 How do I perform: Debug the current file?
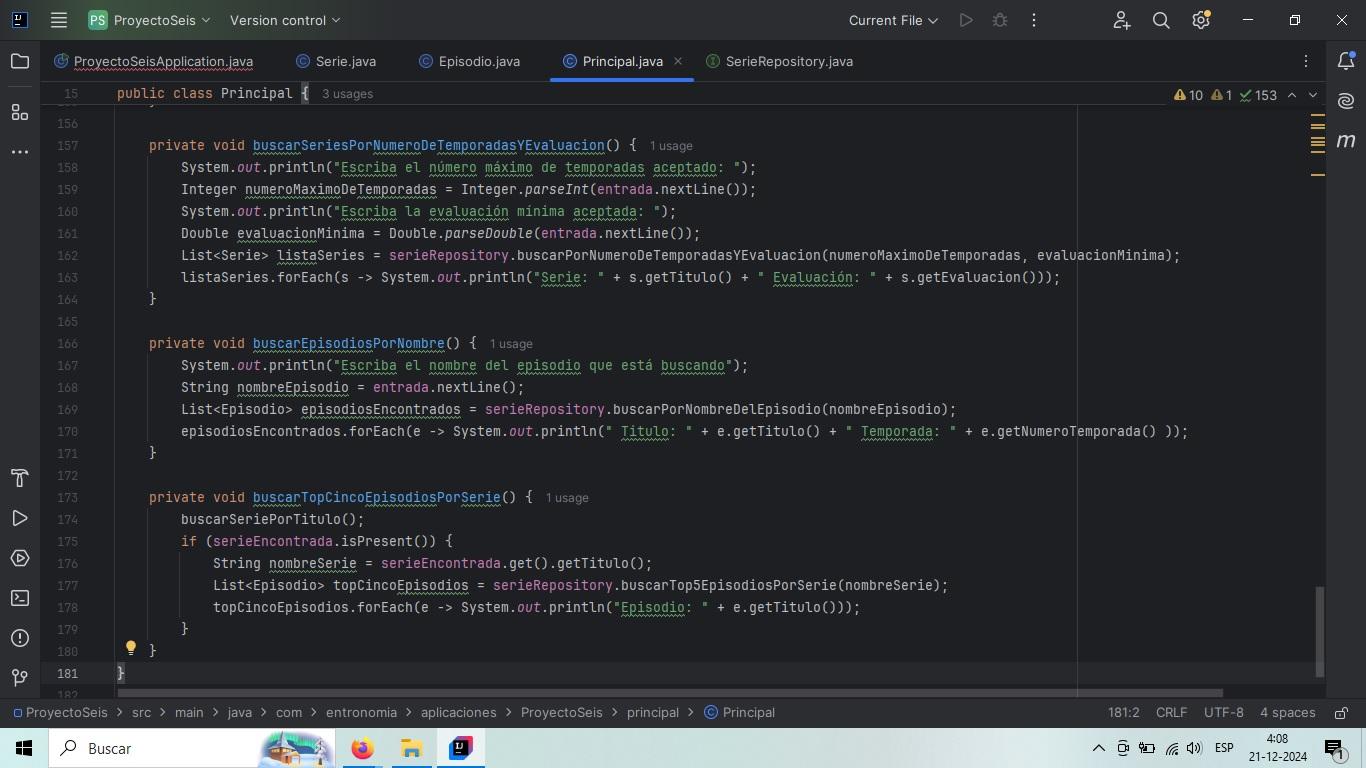1000,20
